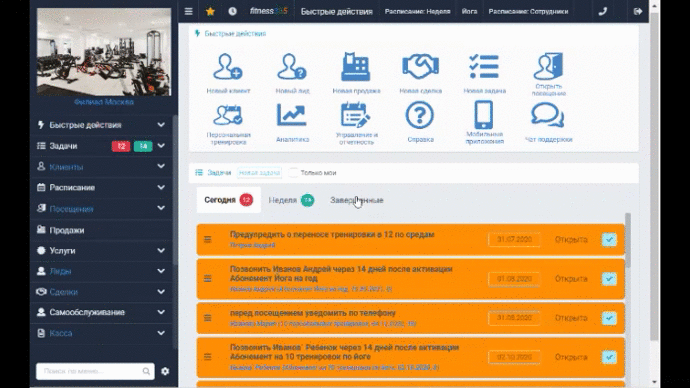Click drag handle of перед посещением task

tap(208, 318)
